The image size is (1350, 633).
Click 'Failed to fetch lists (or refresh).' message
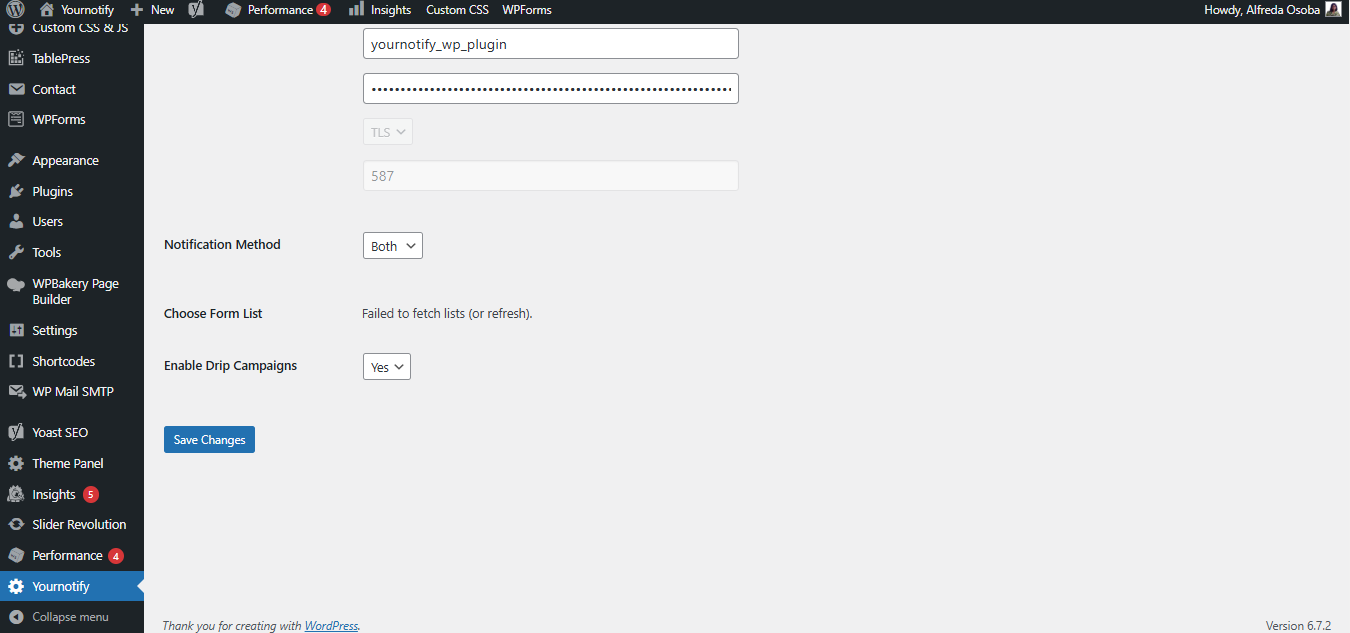[447, 313]
